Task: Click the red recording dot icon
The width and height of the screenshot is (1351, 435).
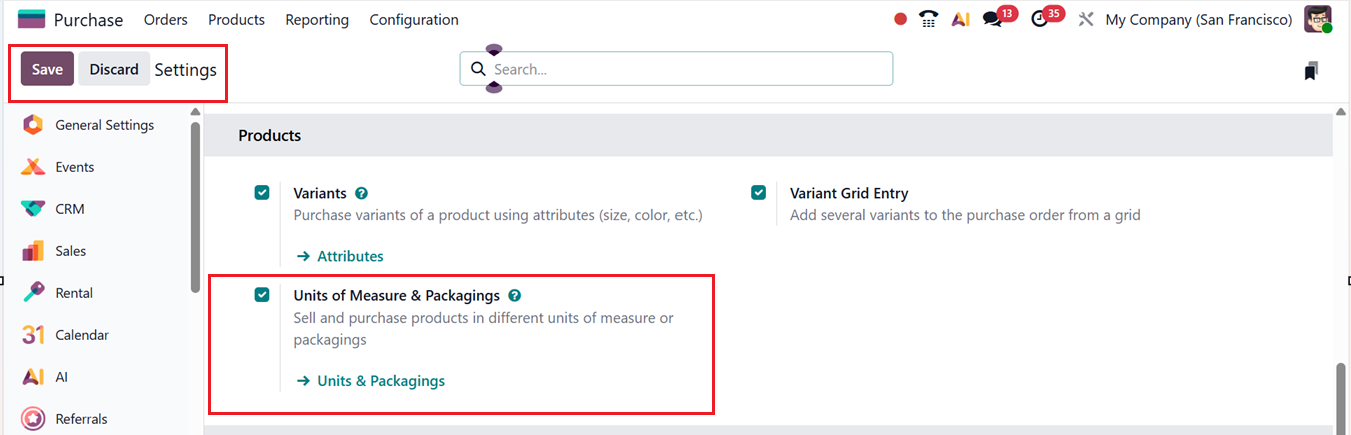Action: (900, 19)
